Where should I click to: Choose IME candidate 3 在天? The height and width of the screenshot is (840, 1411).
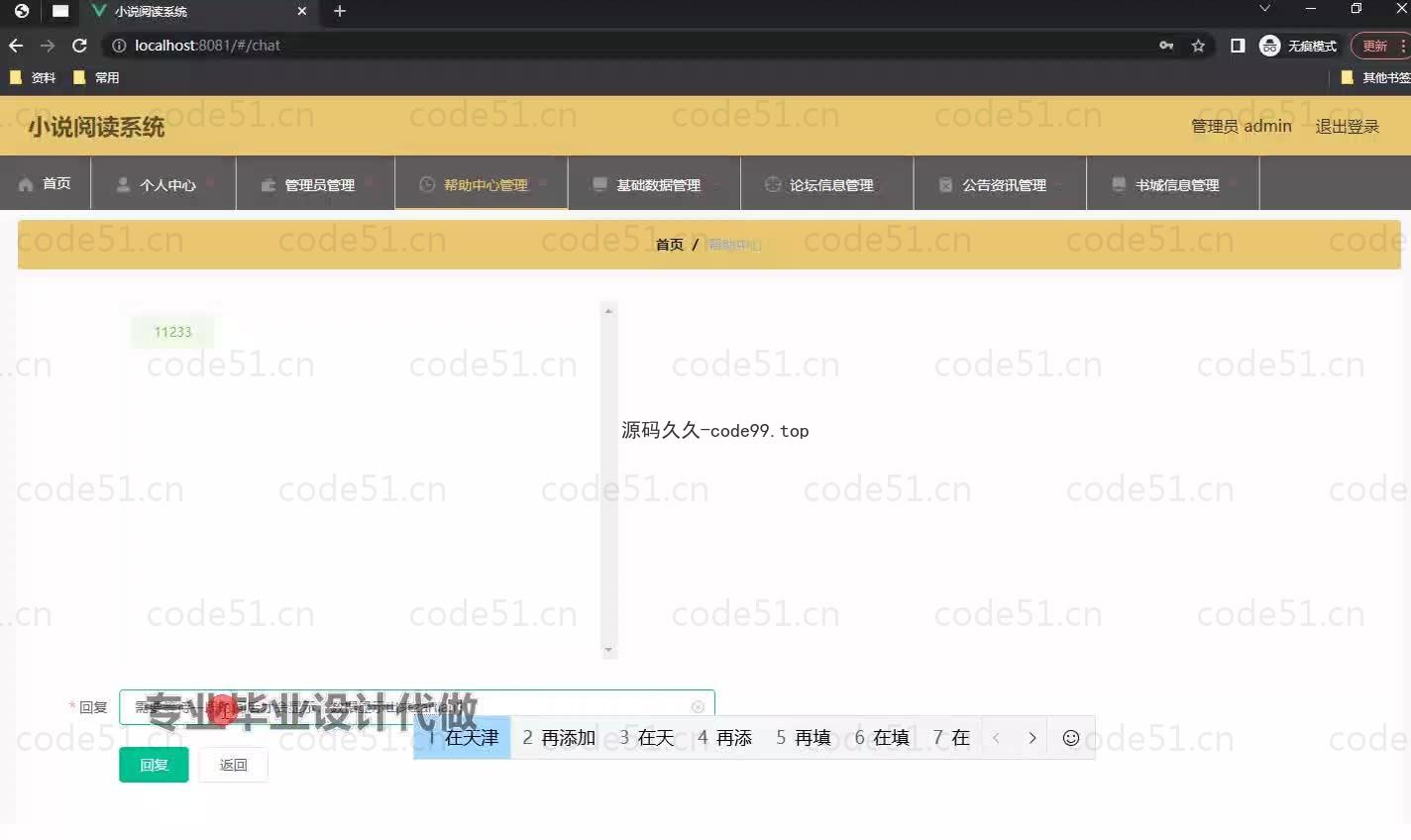646,738
